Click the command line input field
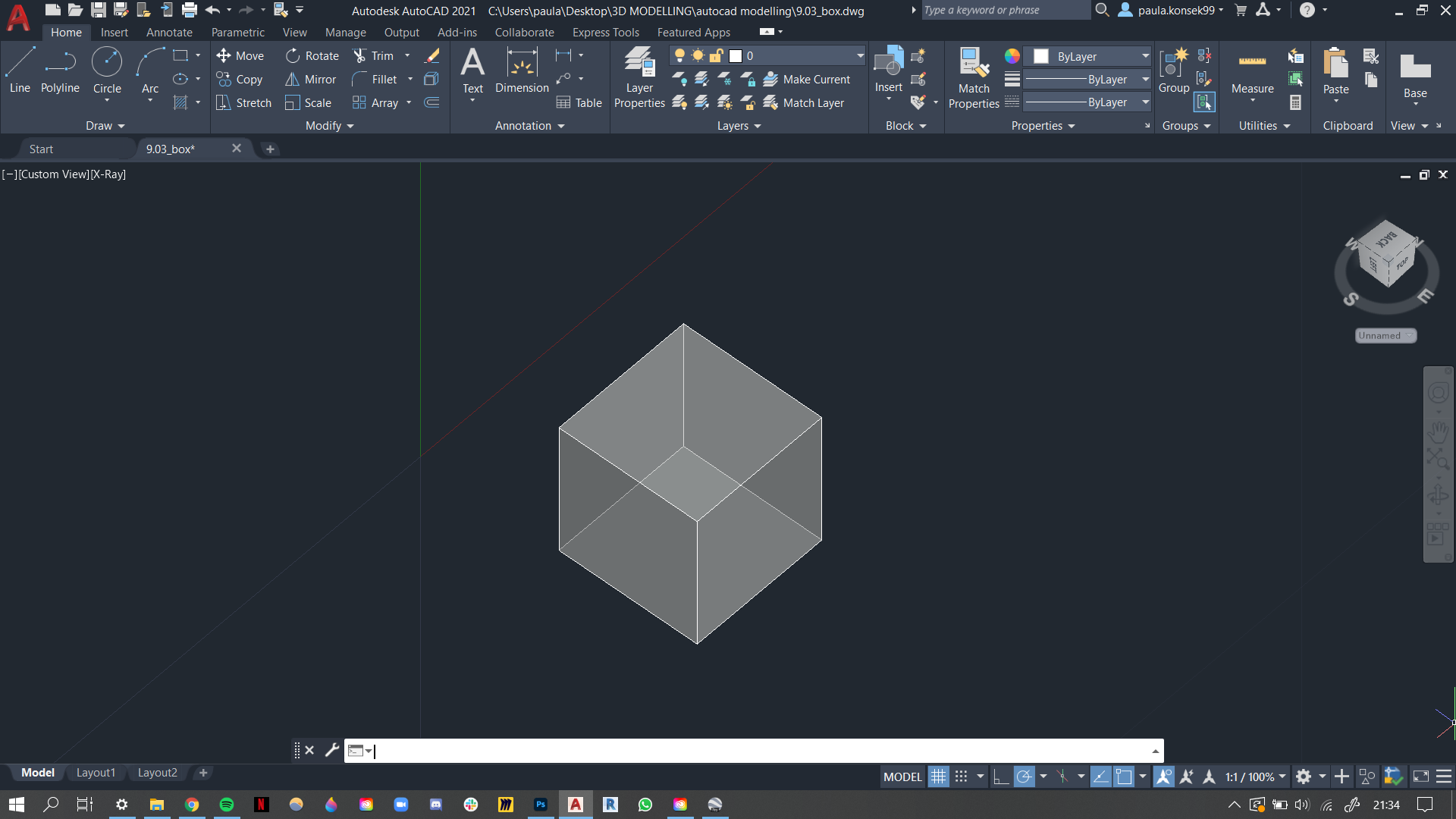Image resolution: width=1456 pixels, height=819 pixels. point(754,751)
